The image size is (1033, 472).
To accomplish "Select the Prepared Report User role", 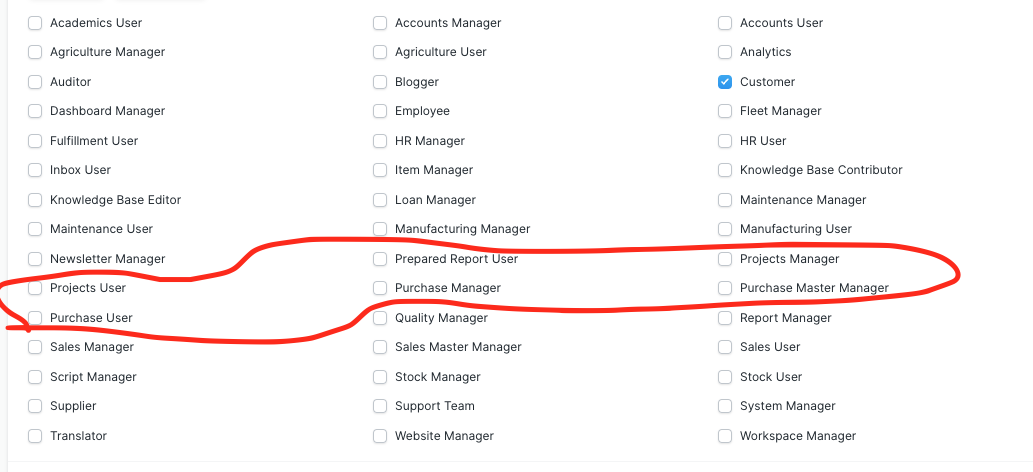I will tap(379, 259).
